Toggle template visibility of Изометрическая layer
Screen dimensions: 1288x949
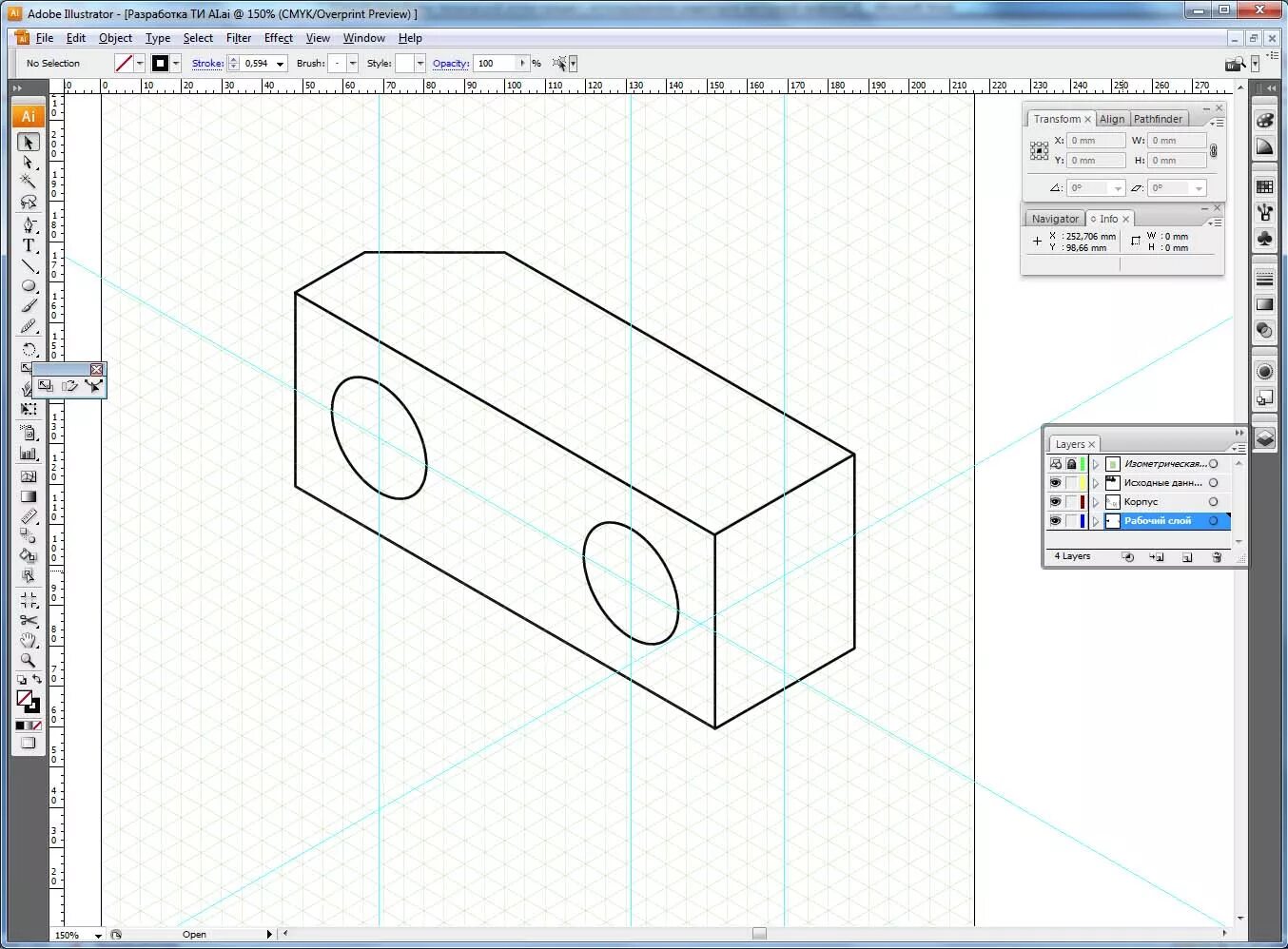(1055, 464)
